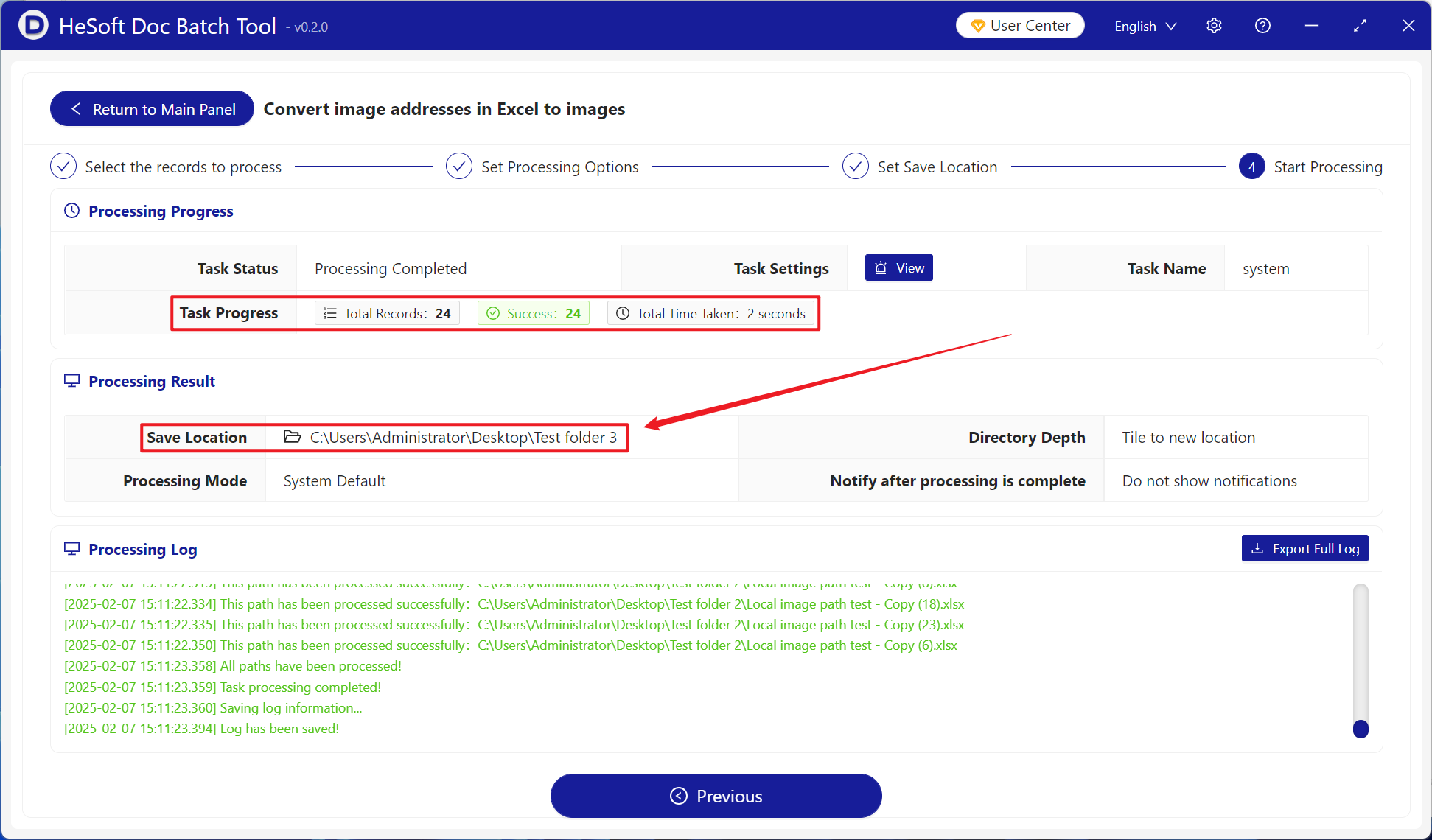Close the HeSoft Doc Batch Tool window
This screenshot has height=840, width=1432.
(x=1408, y=26)
